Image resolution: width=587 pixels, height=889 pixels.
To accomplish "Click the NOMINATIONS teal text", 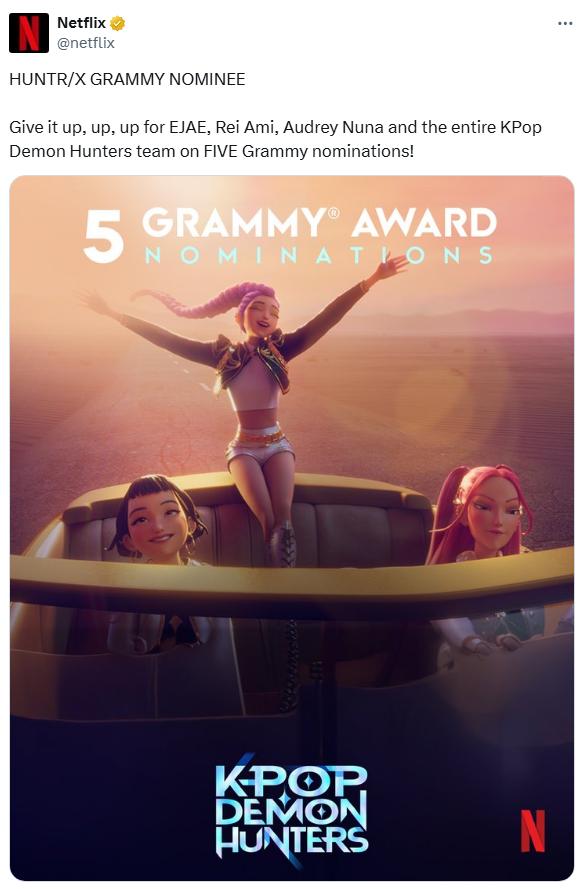I will click(x=319, y=256).
